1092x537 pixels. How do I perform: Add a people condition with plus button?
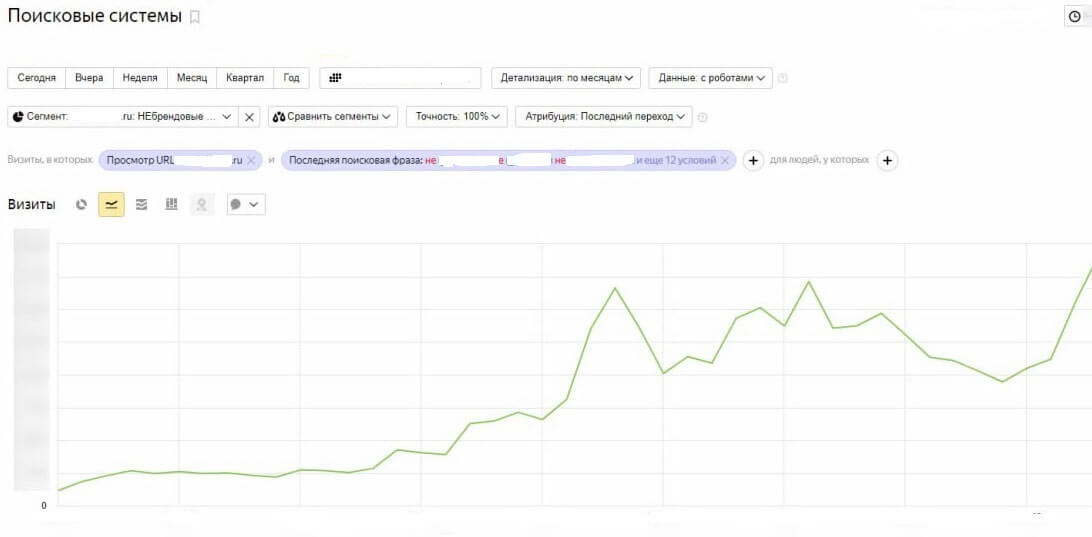coord(887,160)
